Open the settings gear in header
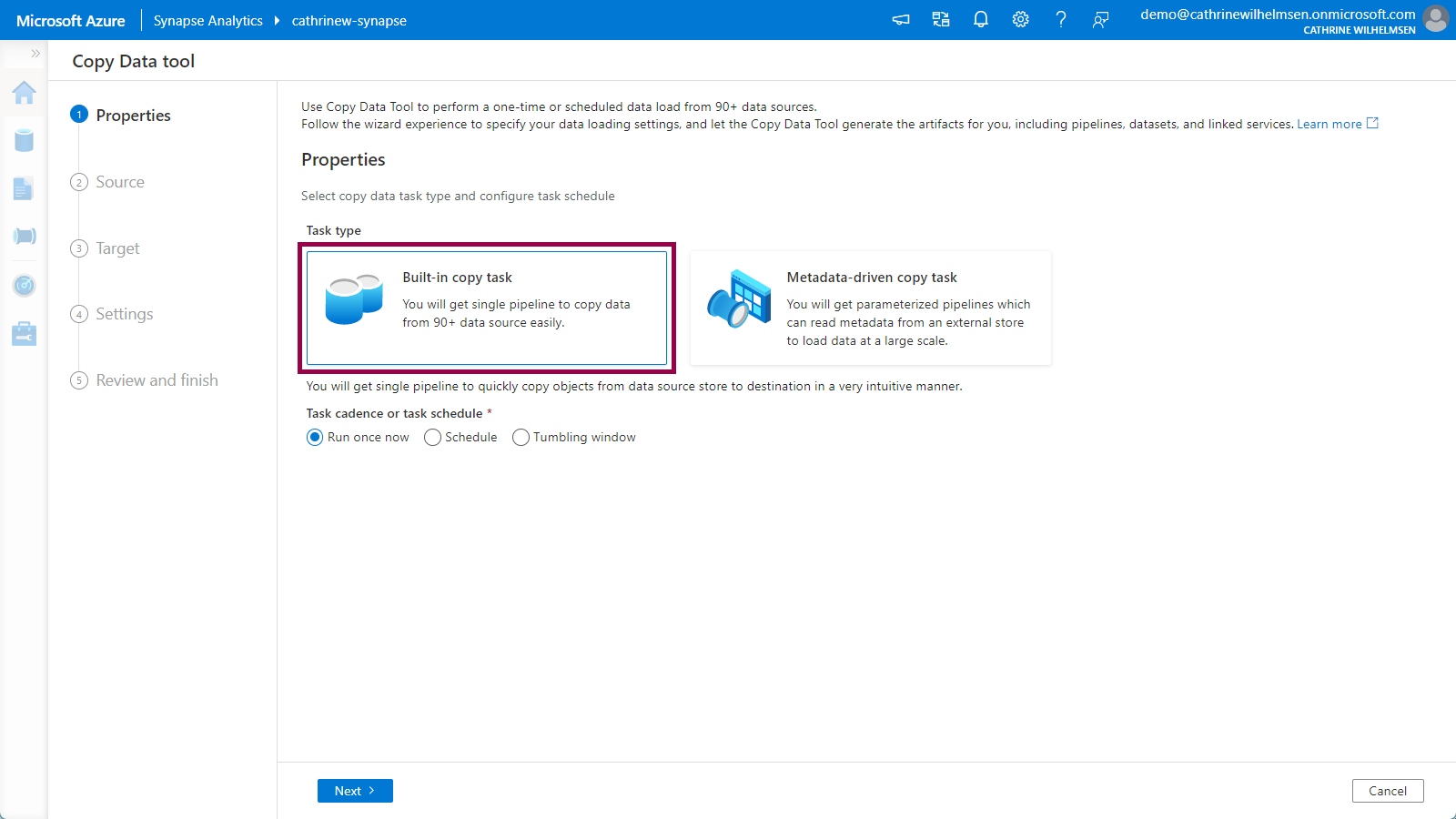Image resolution: width=1456 pixels, height=819 pixels. [x=1020, y=20]
